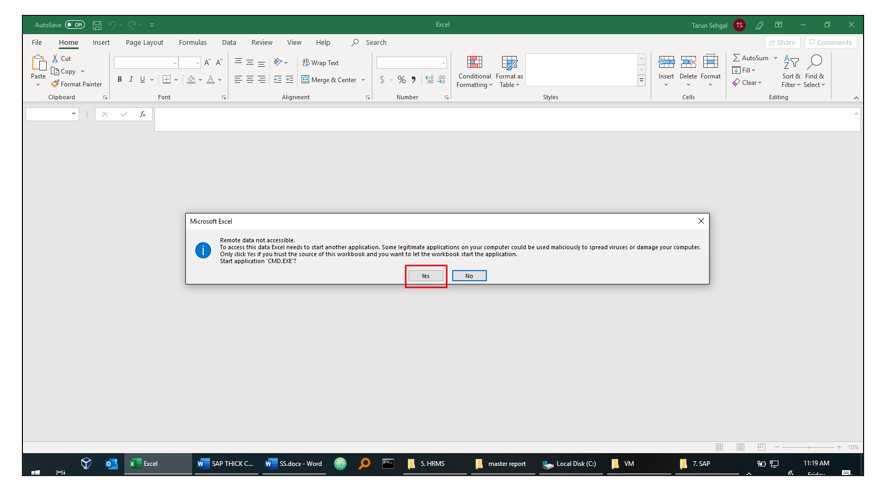Click the Undo arrow icon
The image size is (880, 486).
coord(112,25)
